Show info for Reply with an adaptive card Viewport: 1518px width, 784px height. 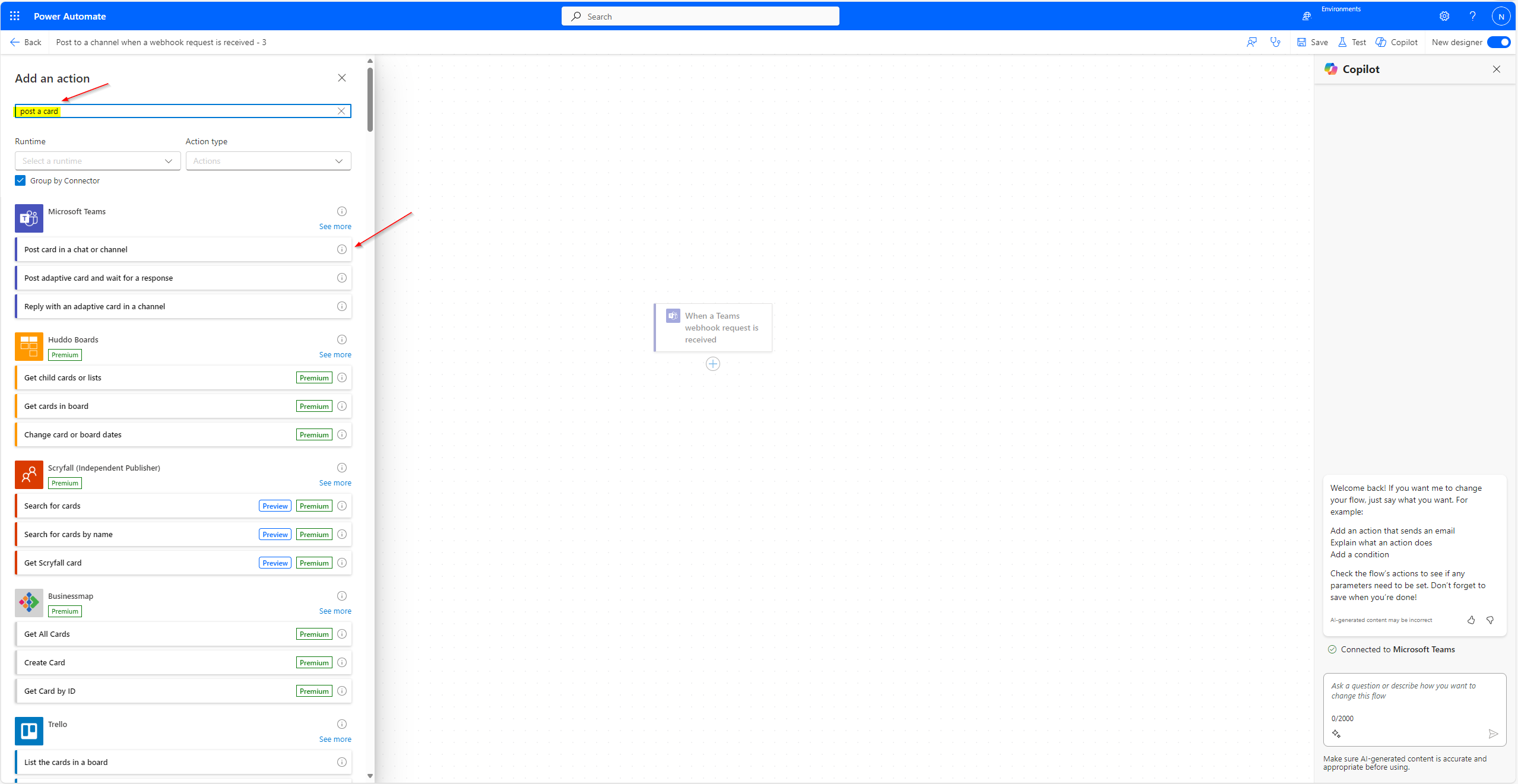point(342,306)
